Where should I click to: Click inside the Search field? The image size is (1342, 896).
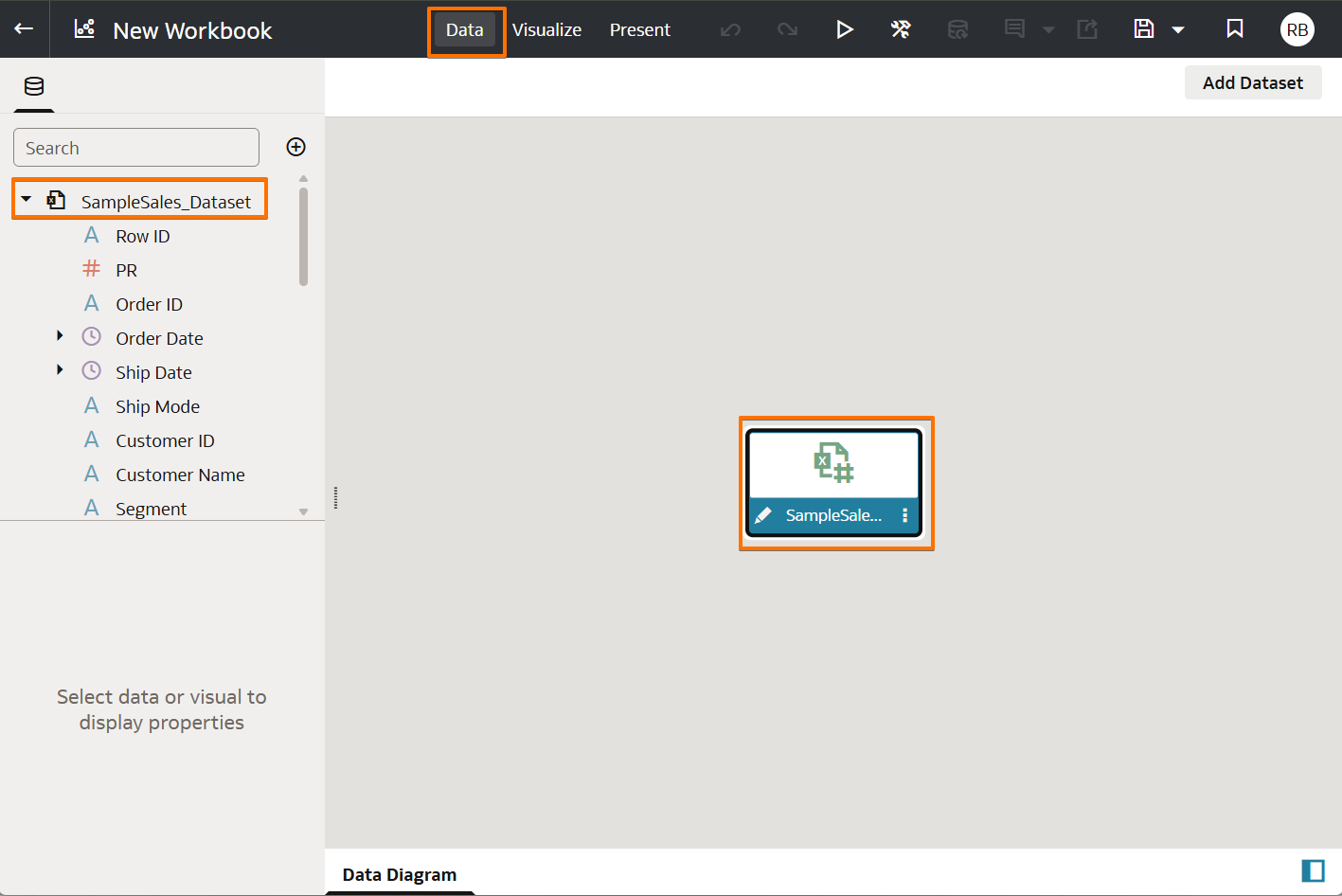click(135, 147)
